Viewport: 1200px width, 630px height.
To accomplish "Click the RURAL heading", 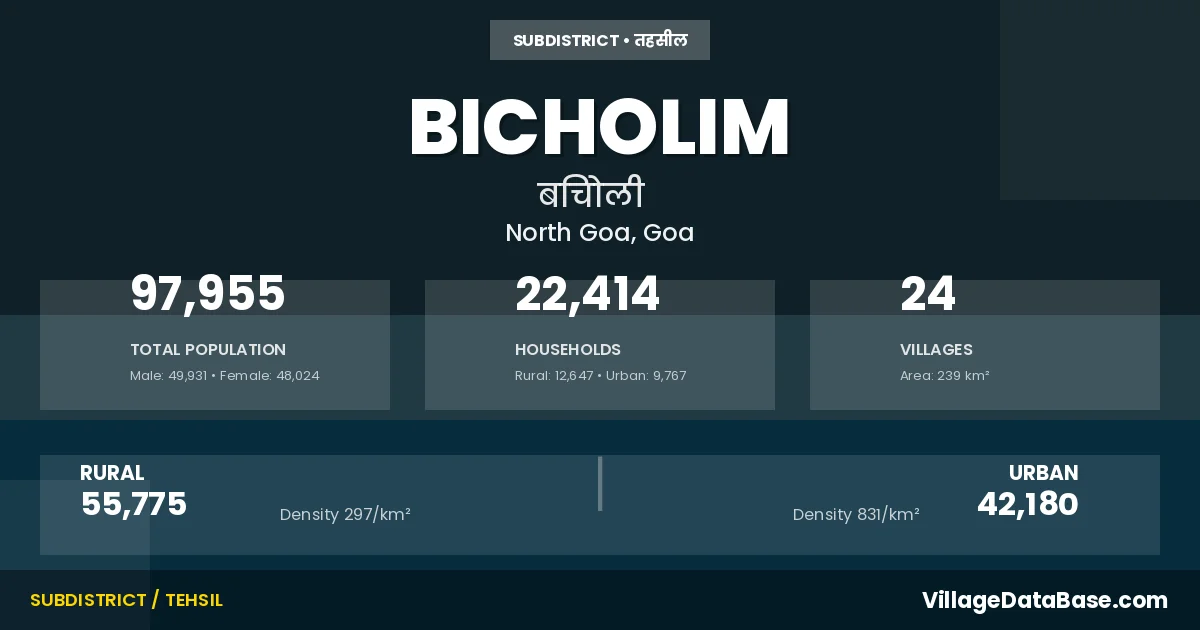I will 112,473.
